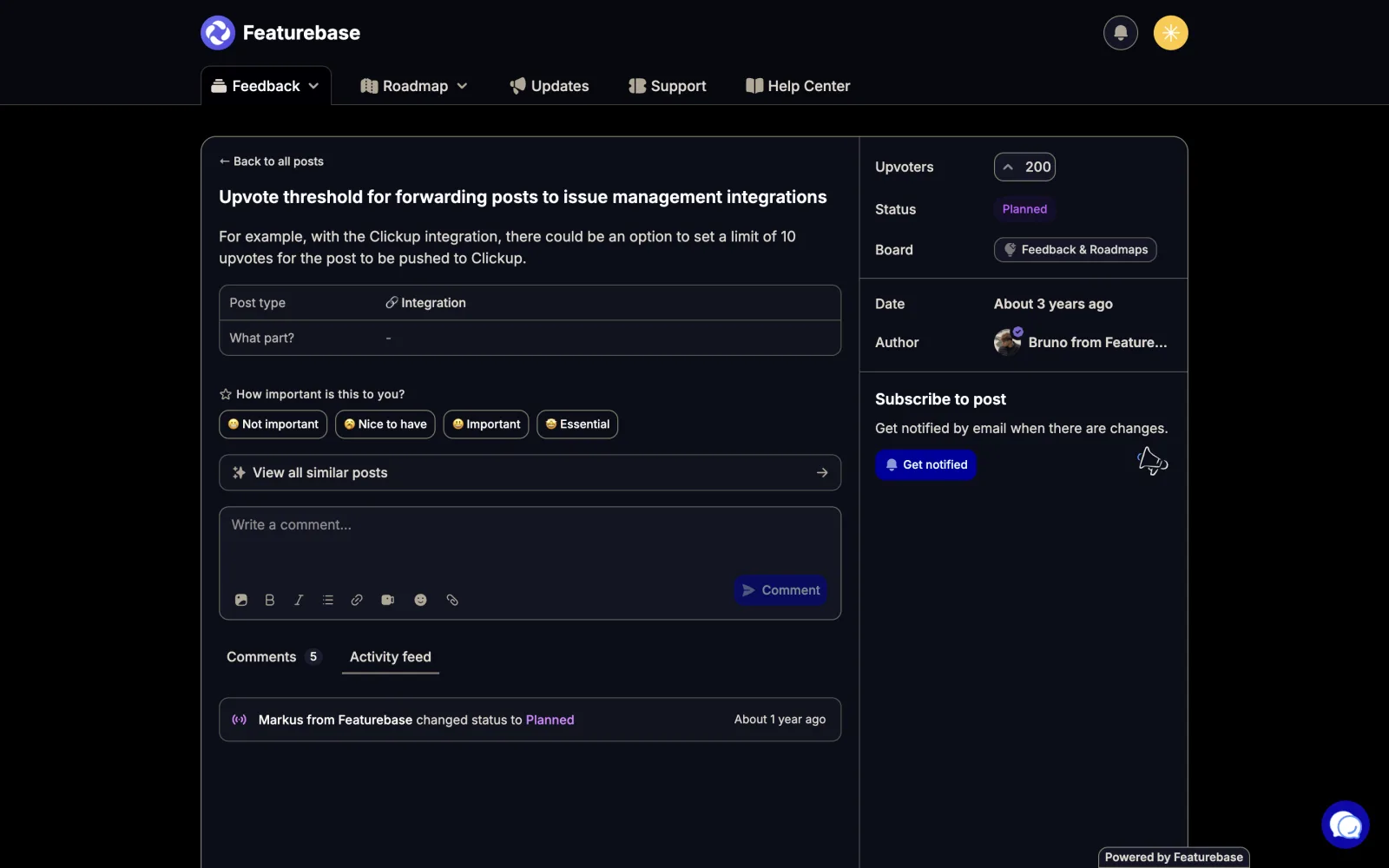Attach a file with the paperclip icon

452,600
